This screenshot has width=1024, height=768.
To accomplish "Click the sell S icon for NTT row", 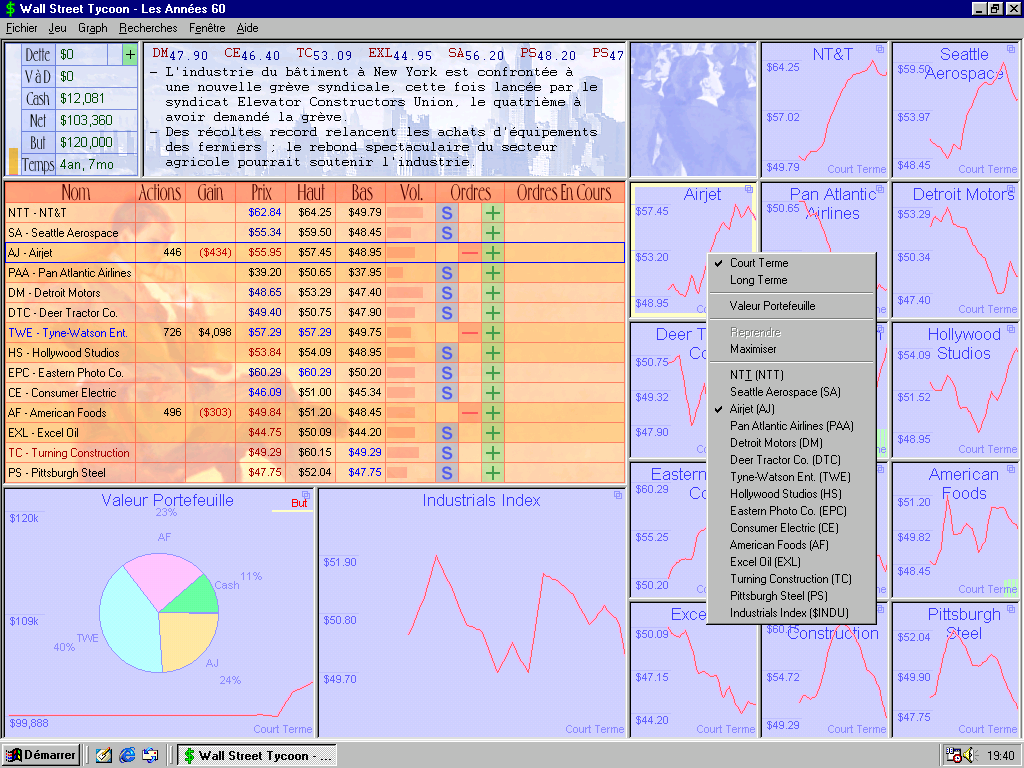I will tap(447, 213).
